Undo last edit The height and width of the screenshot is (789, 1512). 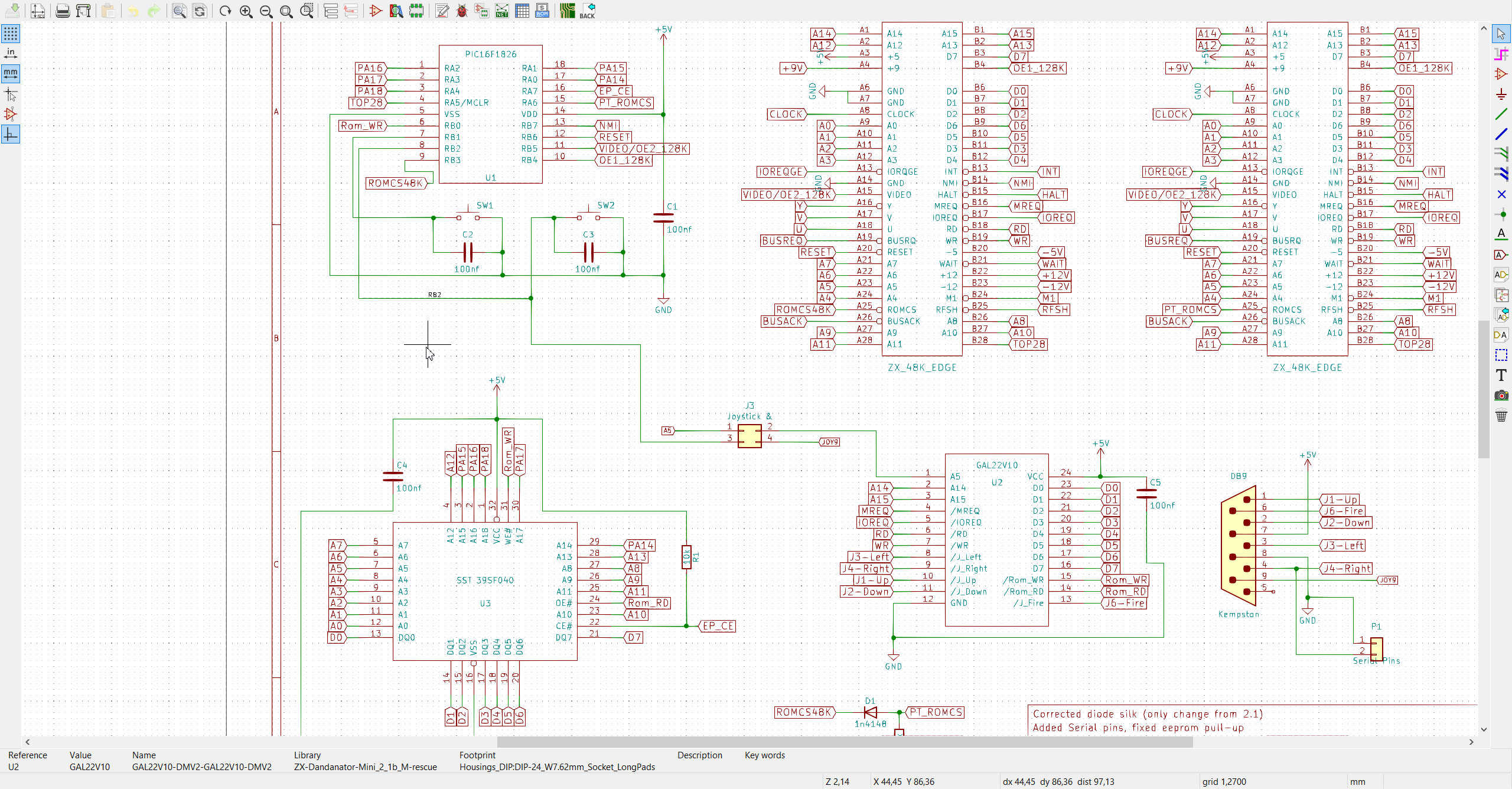pos(133,10)
